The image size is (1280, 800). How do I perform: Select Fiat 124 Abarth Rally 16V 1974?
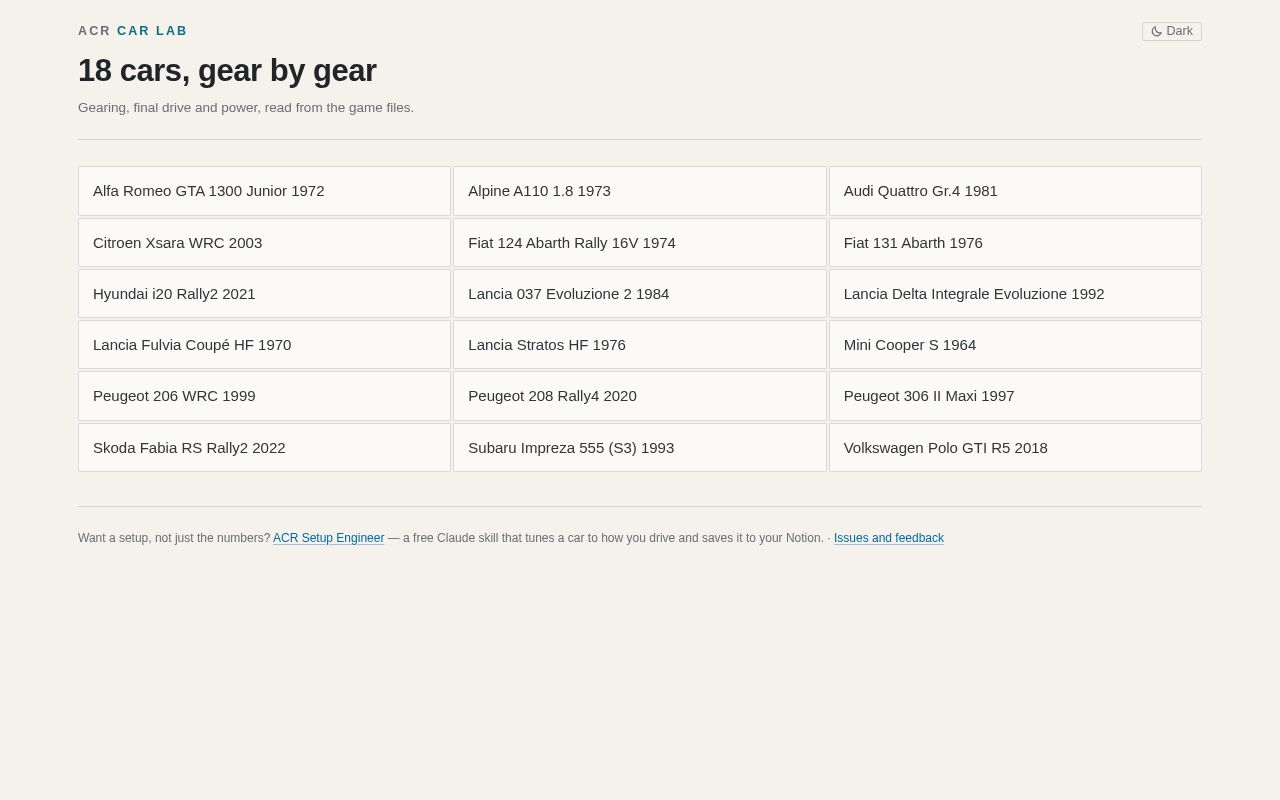[640, 243]
